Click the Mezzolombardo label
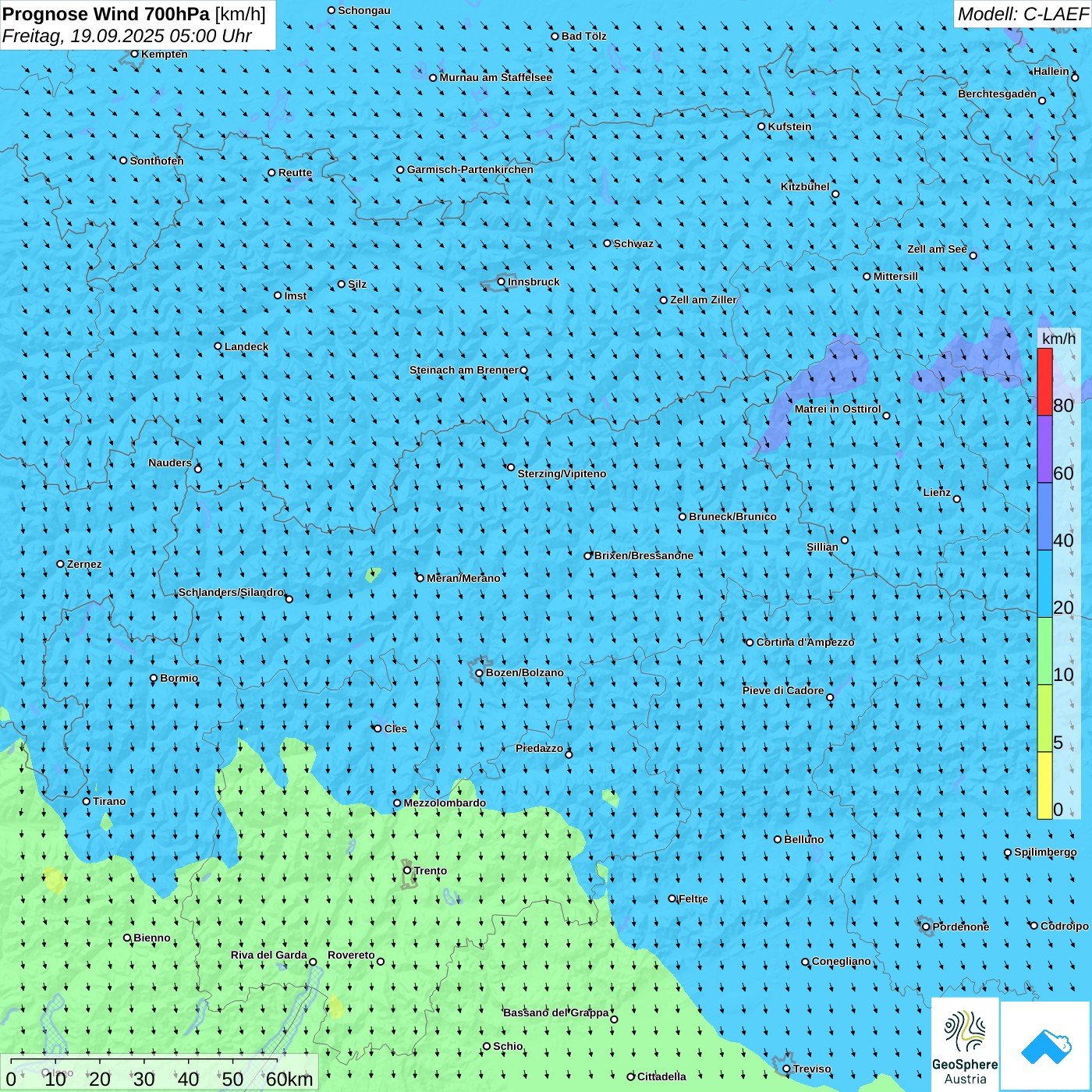The height and width of the screenshot is (1092, 1092). click(445, 803)
